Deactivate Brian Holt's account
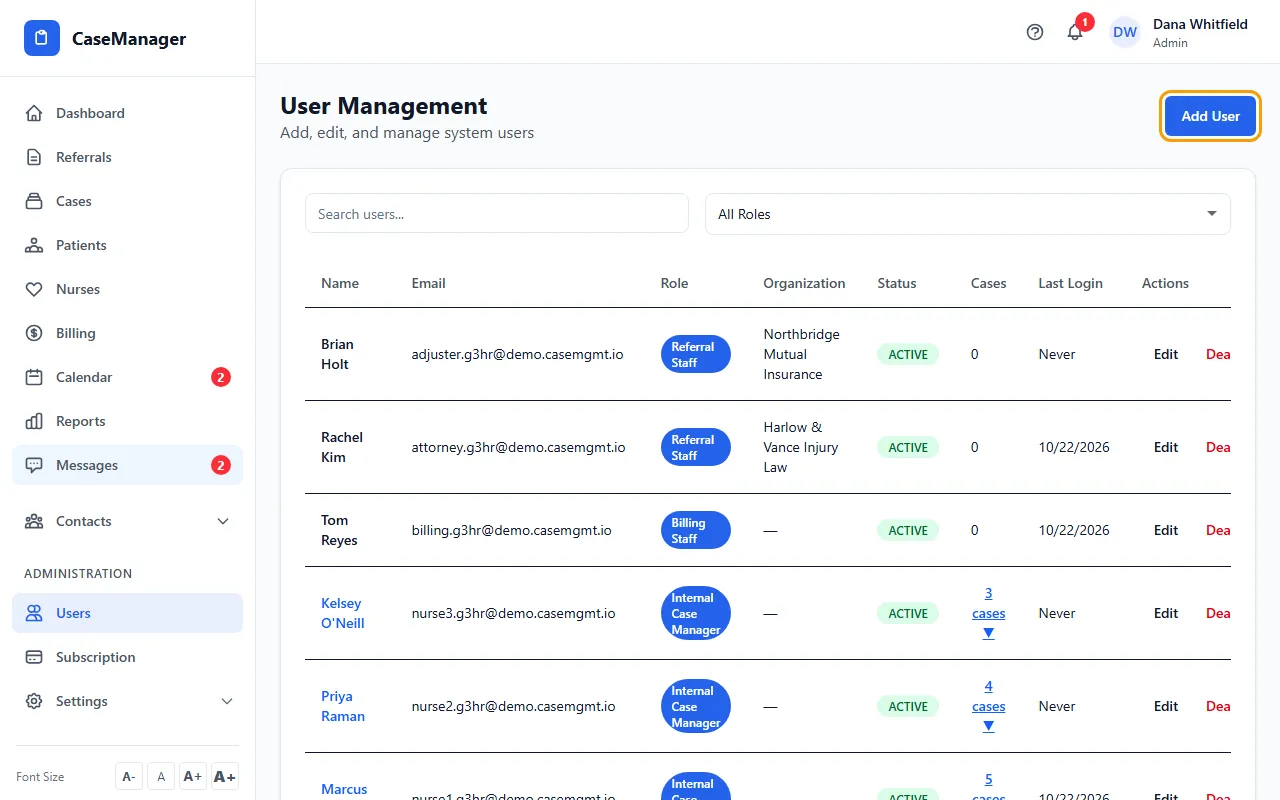 click(x=1218, y=354)
